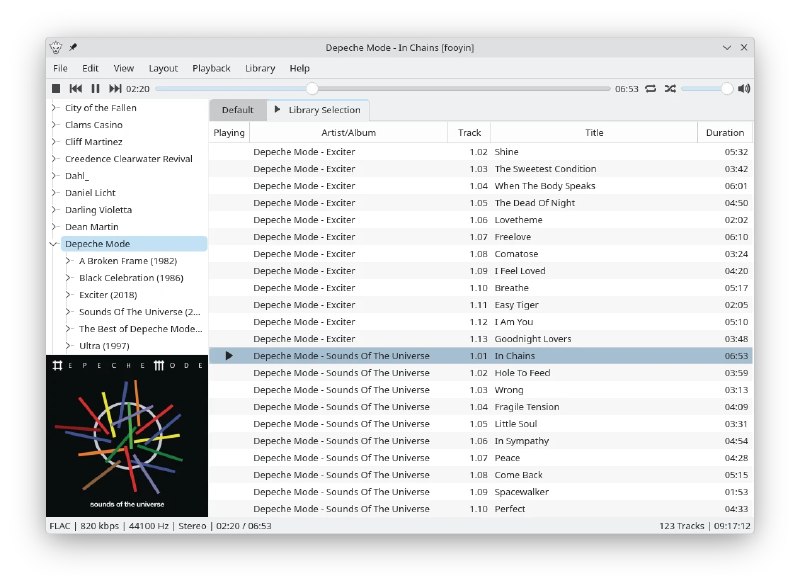Expand Black Celebration (1986) album
Image resolution: width=800 pixels, height=588 pixels.
point(69,278)
